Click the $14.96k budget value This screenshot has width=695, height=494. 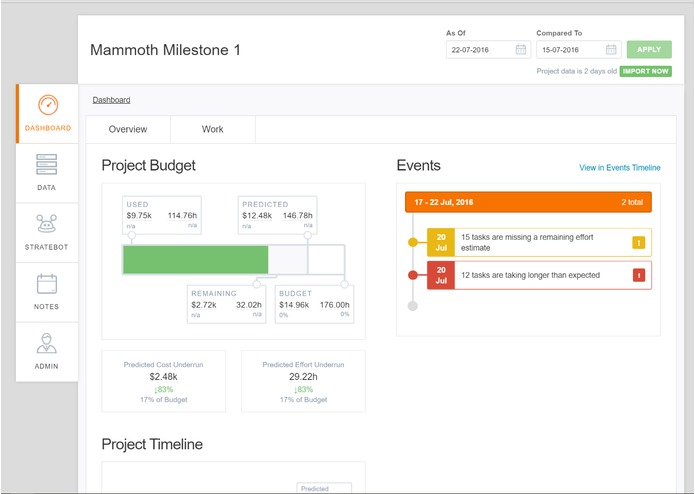click(294, 305)
